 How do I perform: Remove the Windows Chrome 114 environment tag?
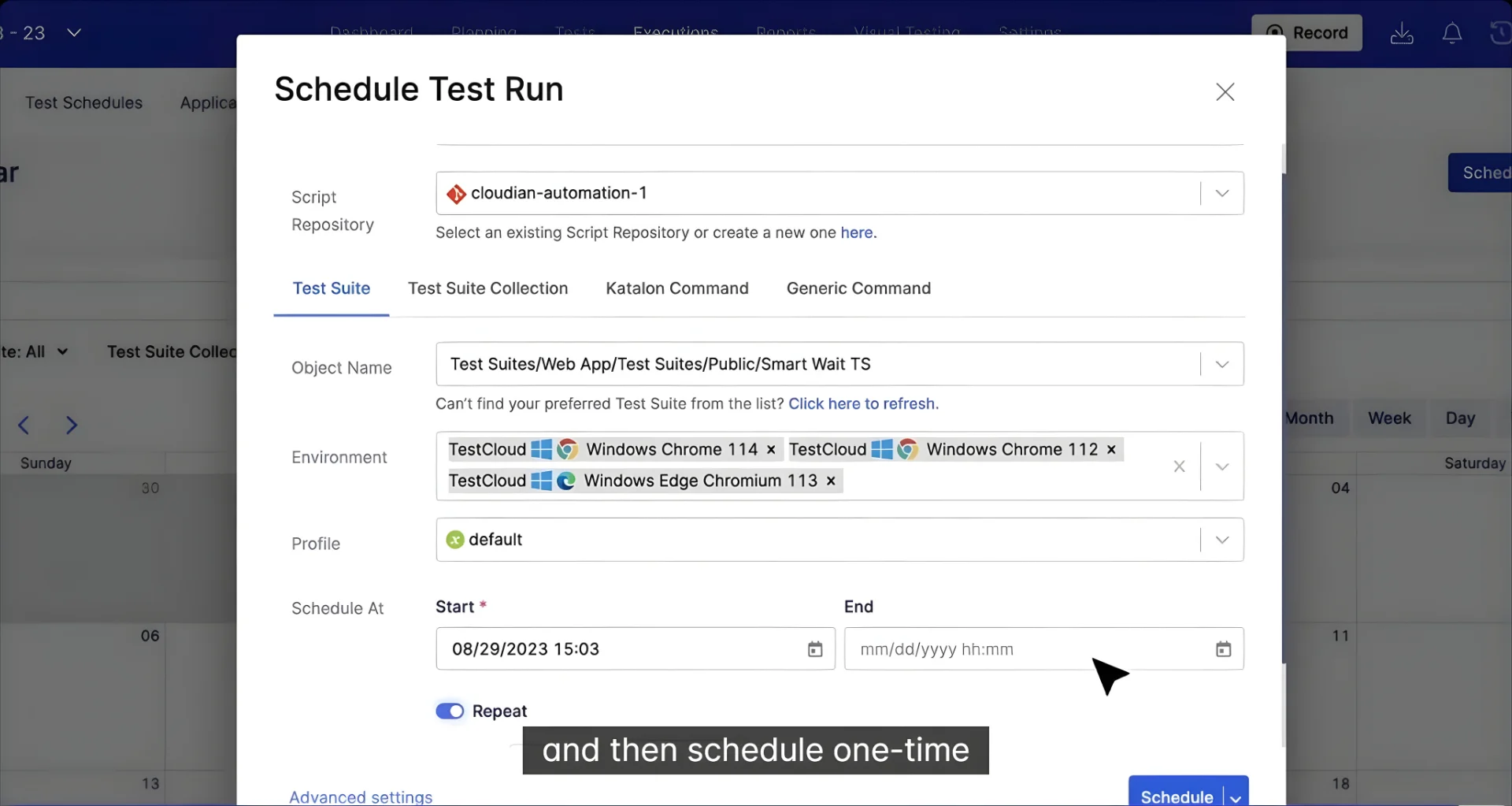770,449
